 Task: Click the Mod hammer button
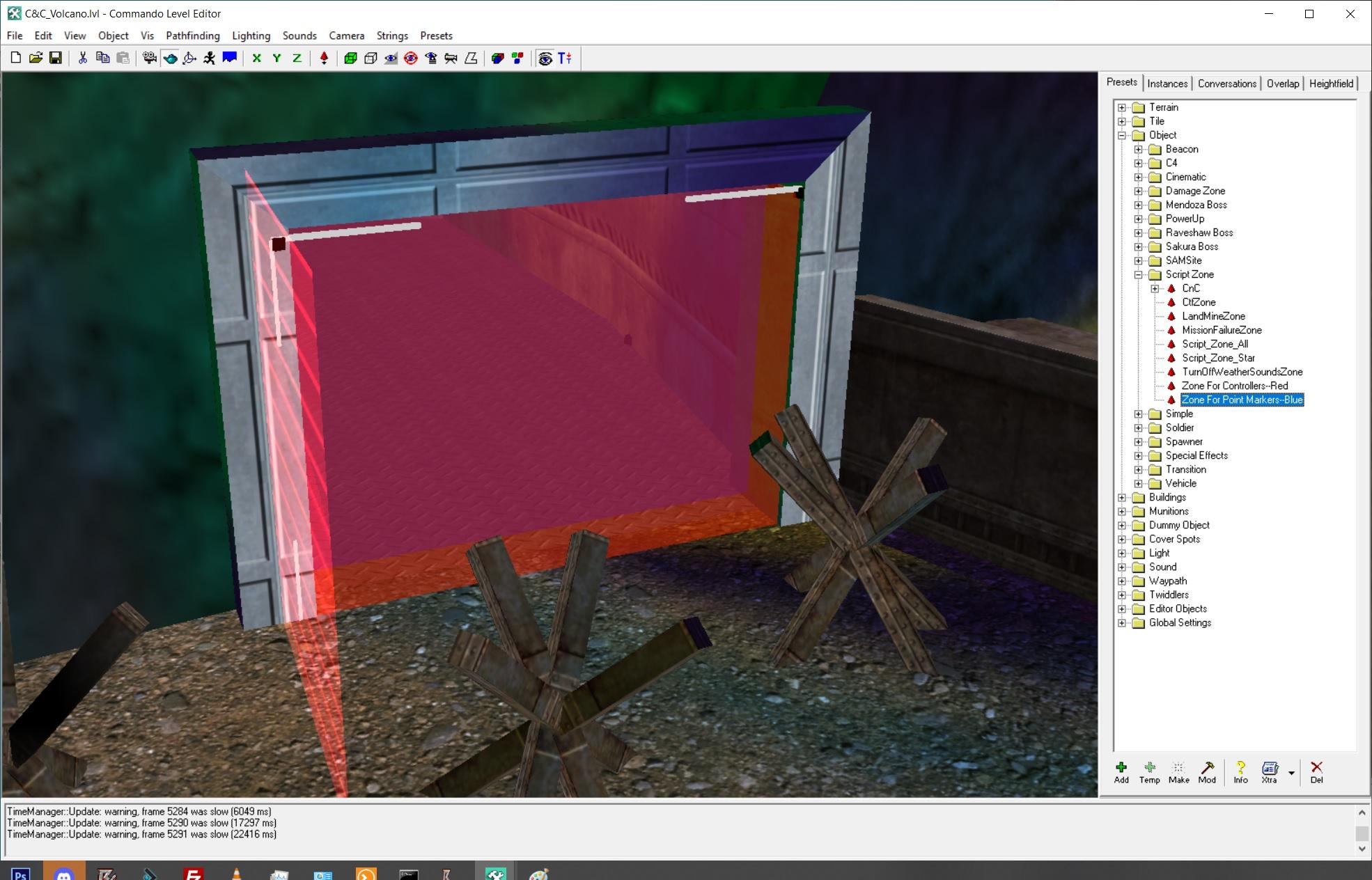[1207, 771]
